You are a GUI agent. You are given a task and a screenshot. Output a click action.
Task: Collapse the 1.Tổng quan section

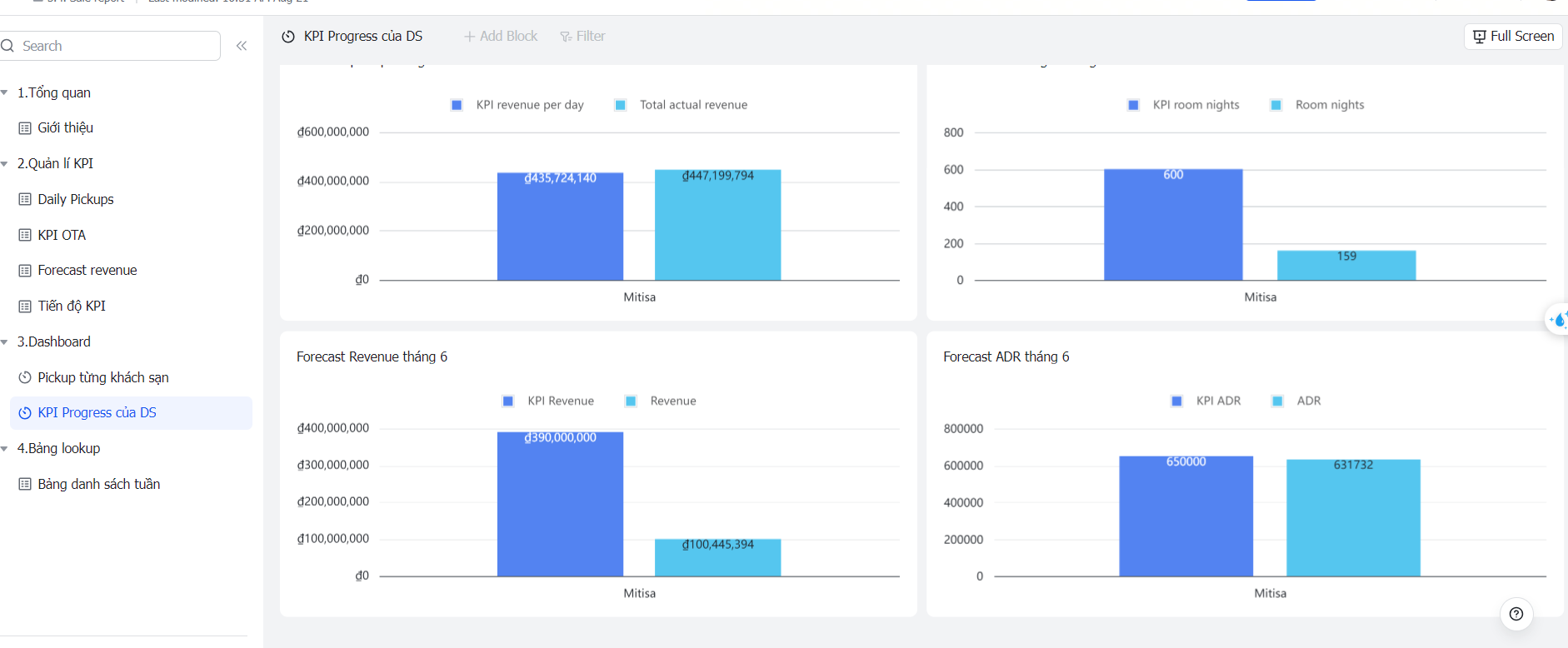[x=4, y=92]
